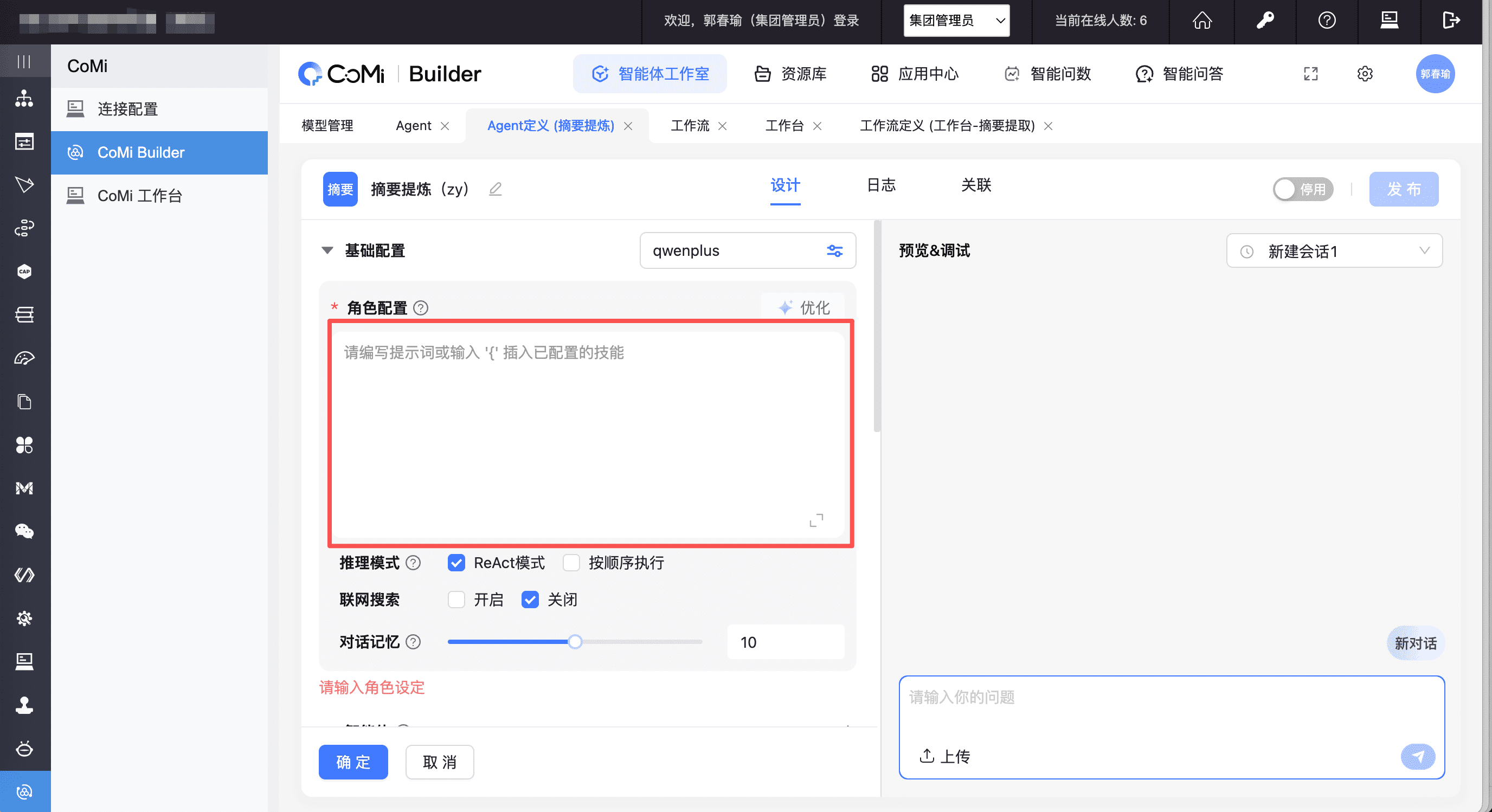Open the organization tree icon in left rail

(24, 99)
